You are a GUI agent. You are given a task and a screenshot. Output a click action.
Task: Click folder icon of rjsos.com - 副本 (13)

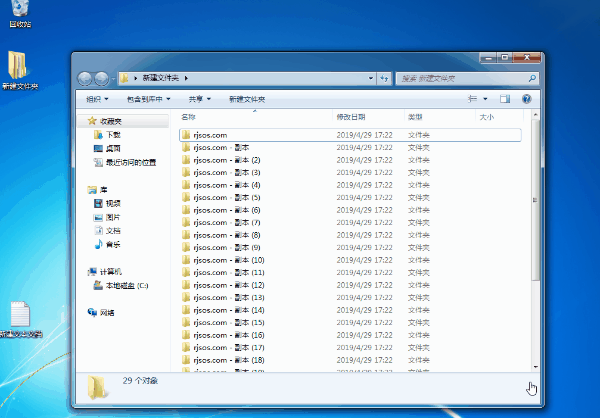point(186,297)
